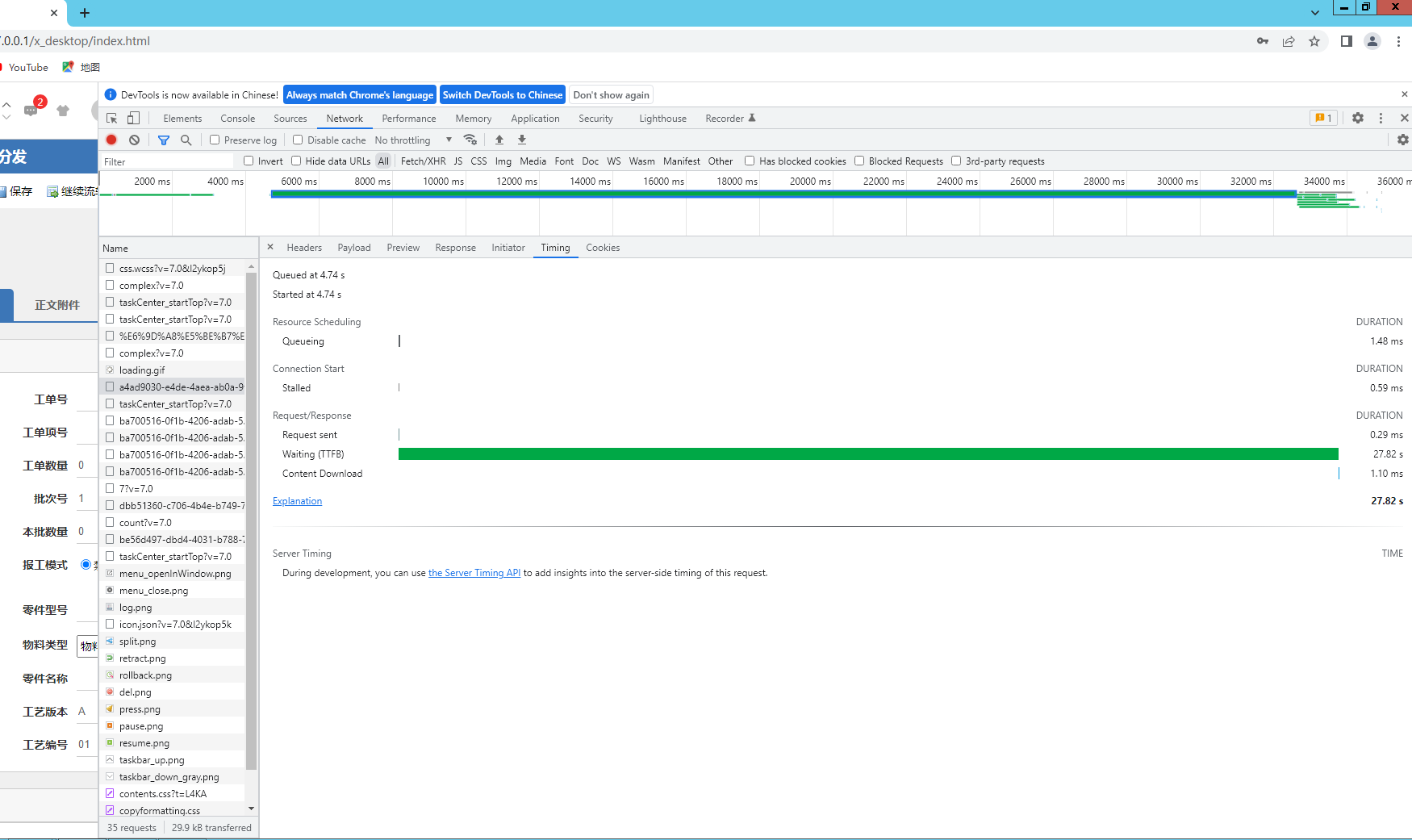The width and height of the screenshot is (1412, 840).
Task: Open the No throttling dropdown
Action: 413,140
